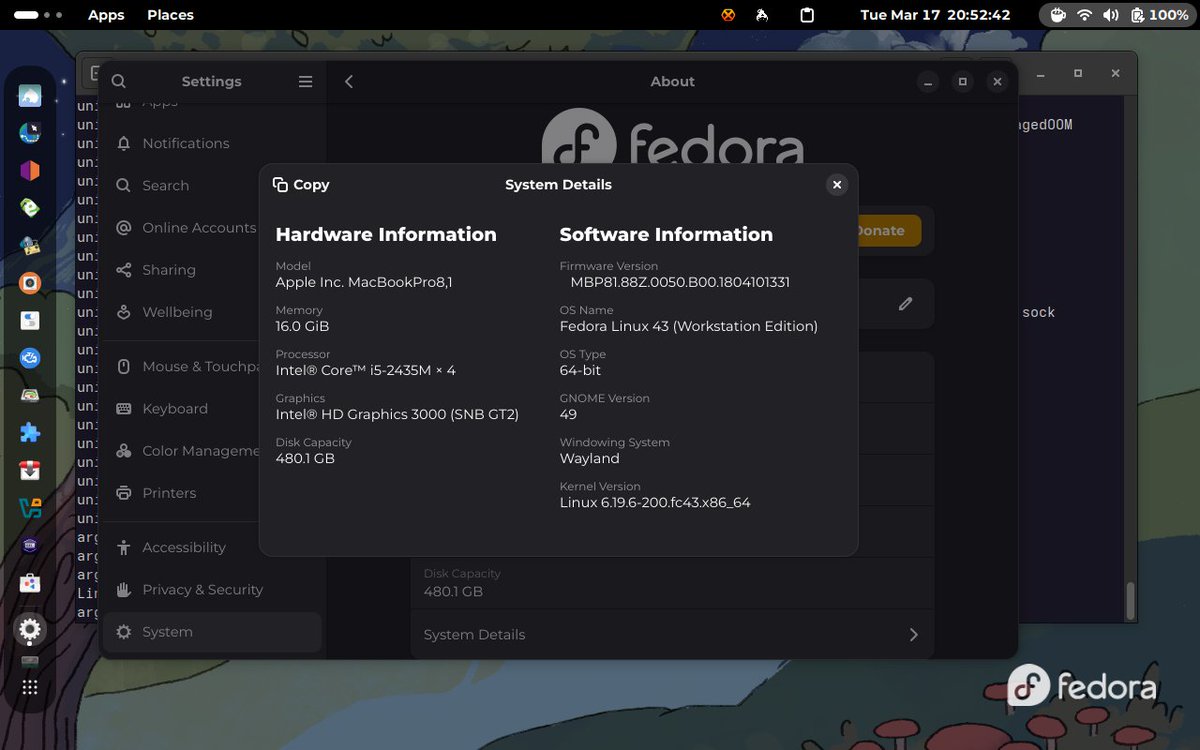Open Notifications settings
Image resolution: width=1200 pixels, height=750 pixels.
[x=212, y=143]
